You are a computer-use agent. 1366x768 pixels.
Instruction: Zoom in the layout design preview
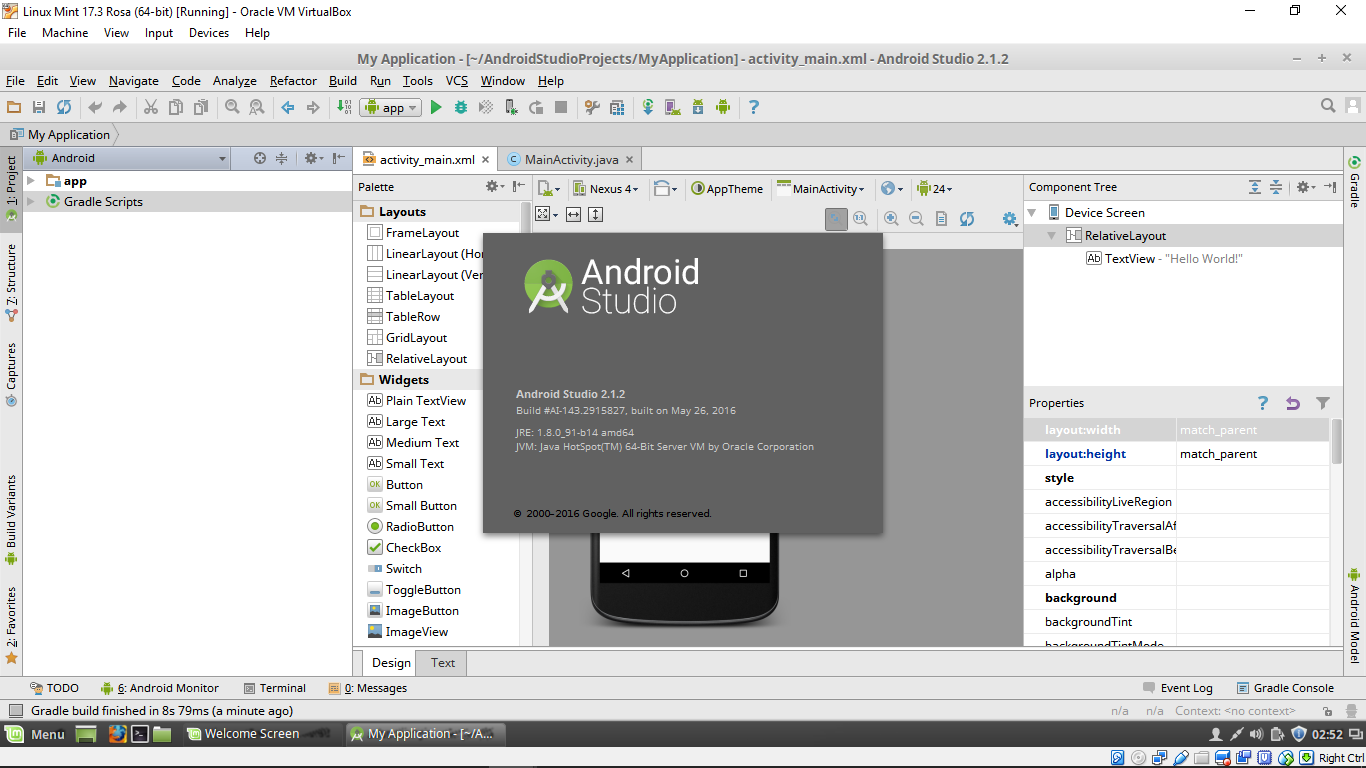tap(891, 219)
